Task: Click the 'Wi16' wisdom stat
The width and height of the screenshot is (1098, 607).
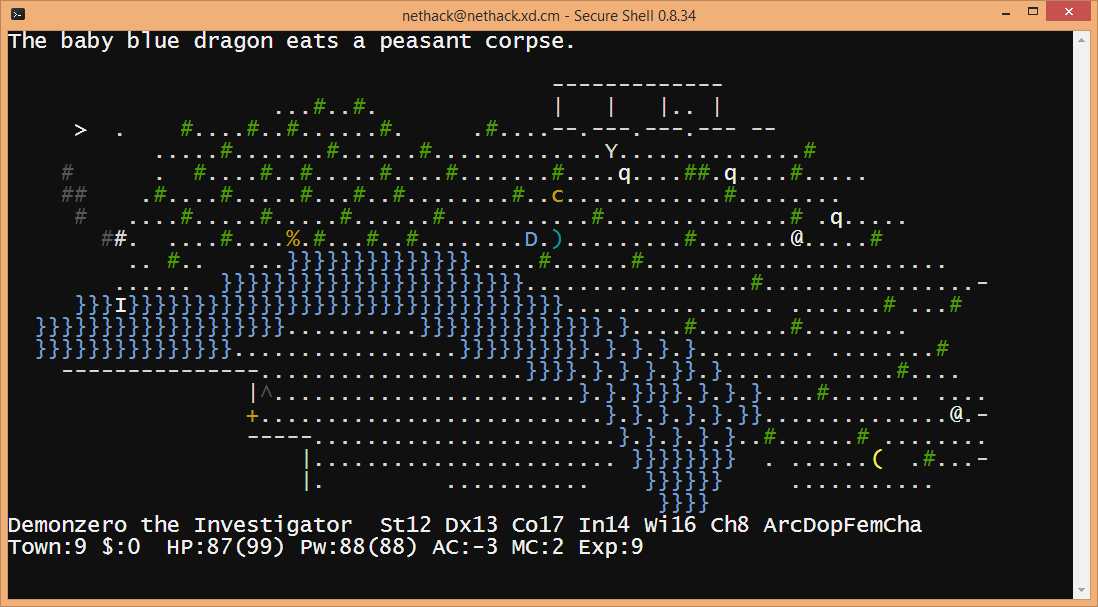Action: (x=670, y=525)
